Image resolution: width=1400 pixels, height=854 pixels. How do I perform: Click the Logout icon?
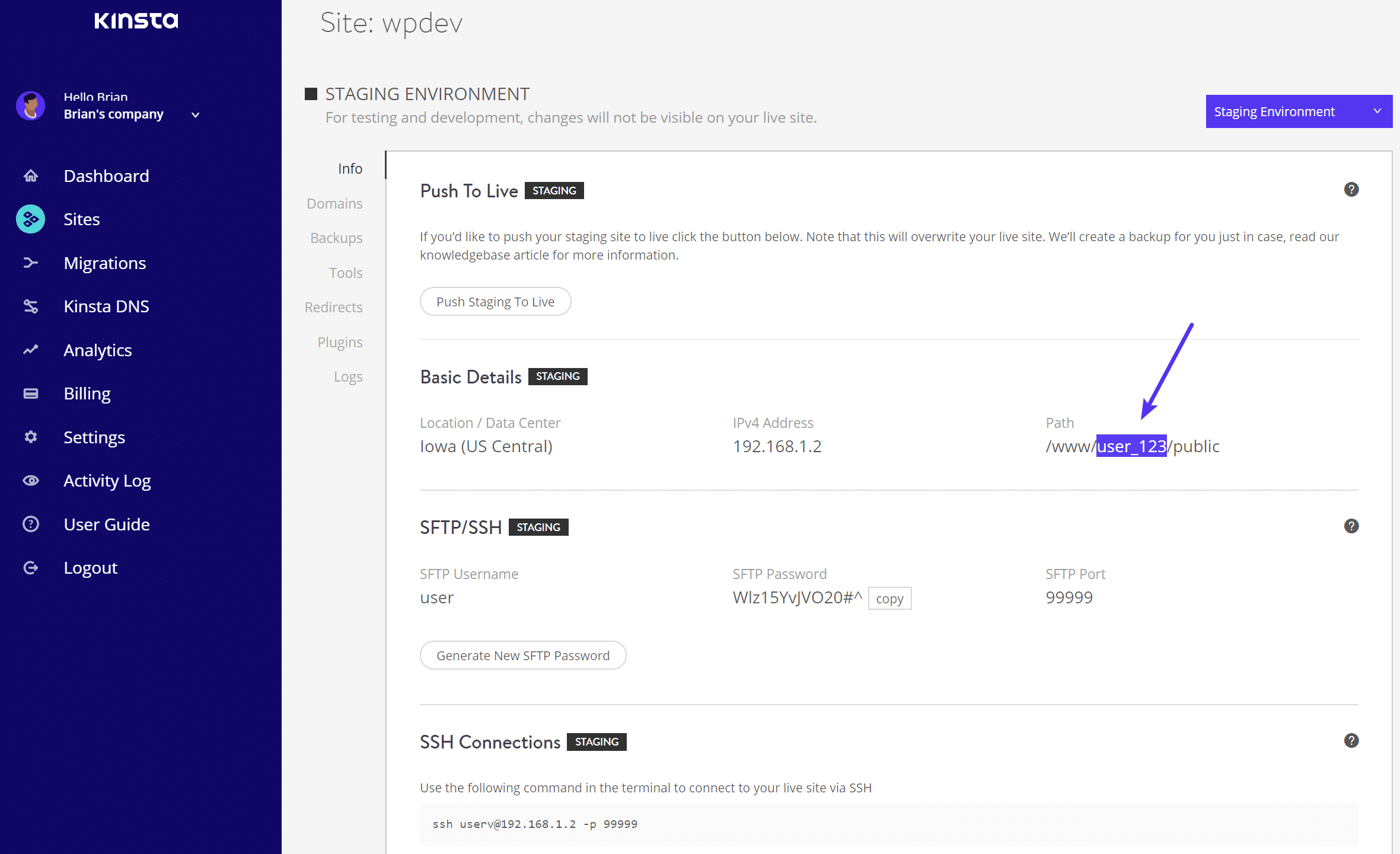[x=30, y=567]
